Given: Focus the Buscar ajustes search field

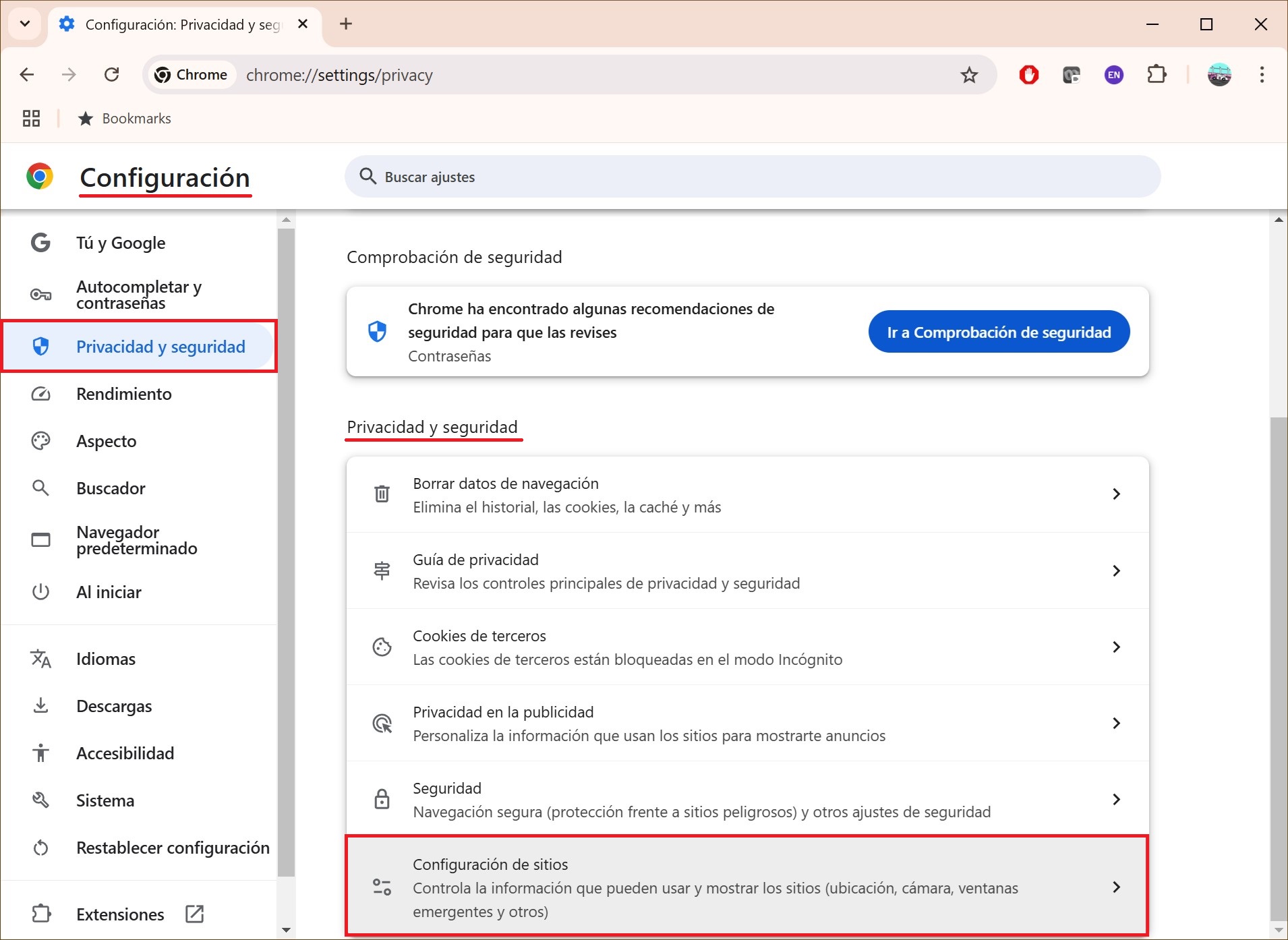Looking at the screenshot, I should coord(753,177).
